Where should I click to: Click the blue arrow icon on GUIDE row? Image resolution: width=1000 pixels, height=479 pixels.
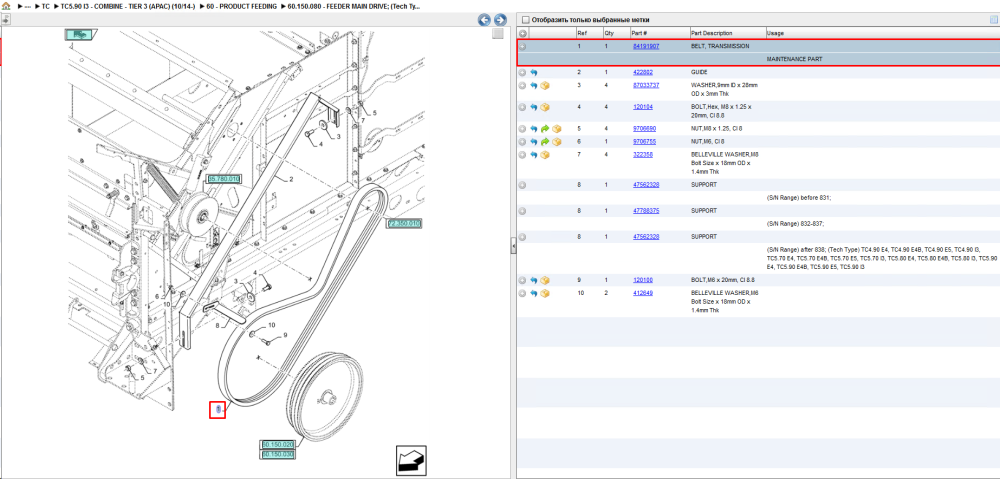click(x=534, y=73)
